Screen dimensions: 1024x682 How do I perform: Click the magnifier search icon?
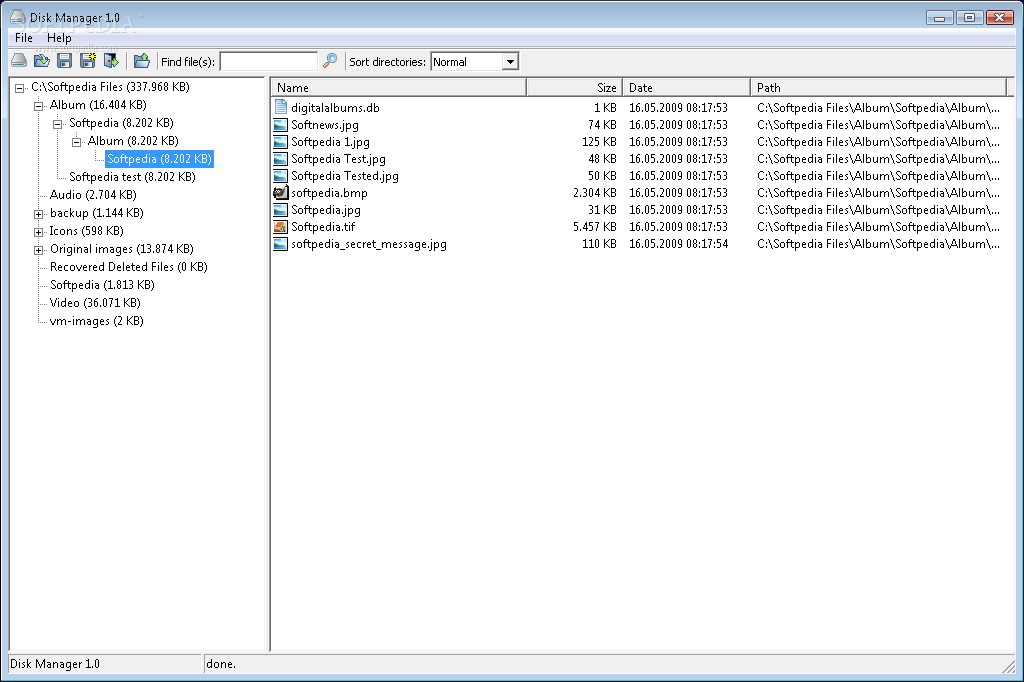pos(330,61)
